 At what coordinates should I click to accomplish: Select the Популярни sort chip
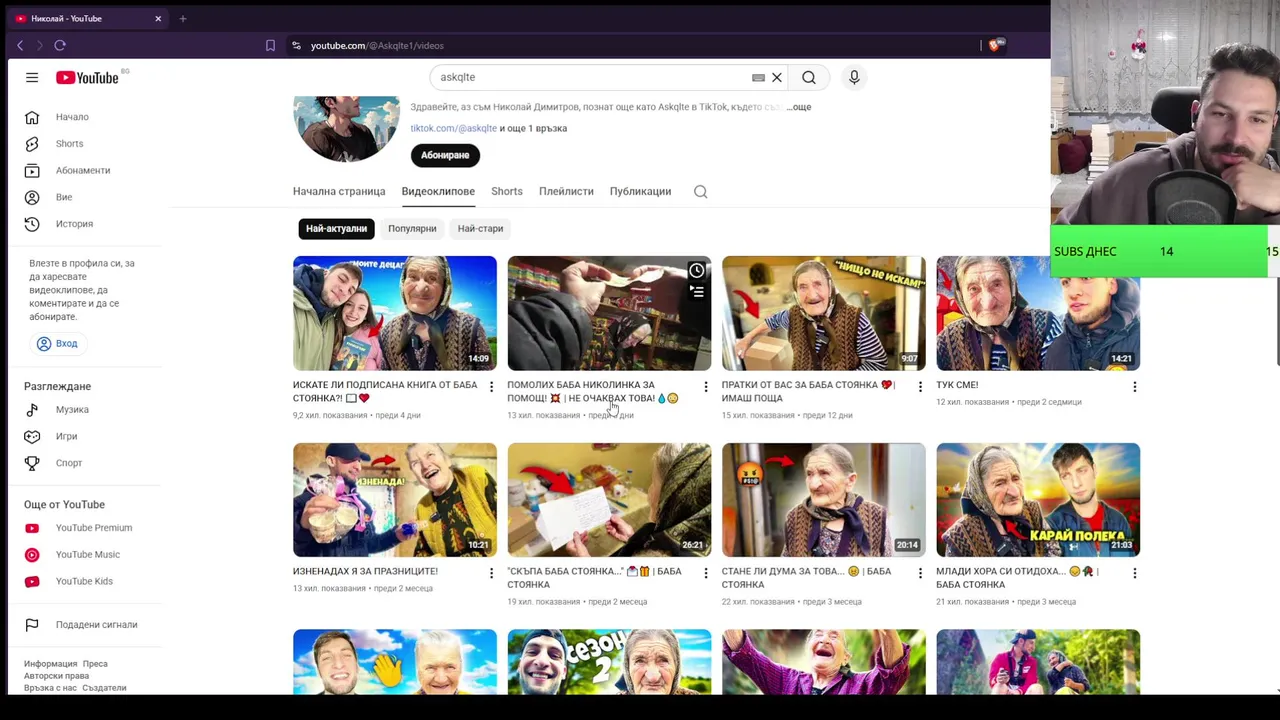point(412,229)
